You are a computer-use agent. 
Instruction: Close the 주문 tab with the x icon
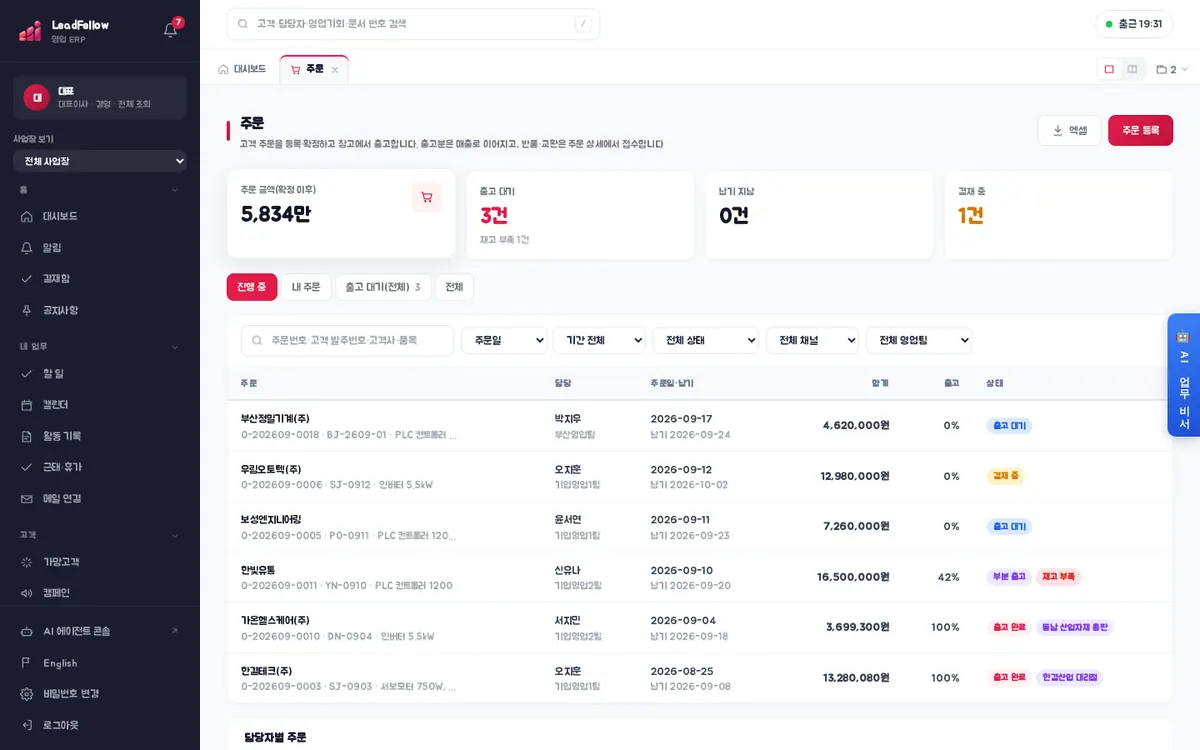coord(335,70)
